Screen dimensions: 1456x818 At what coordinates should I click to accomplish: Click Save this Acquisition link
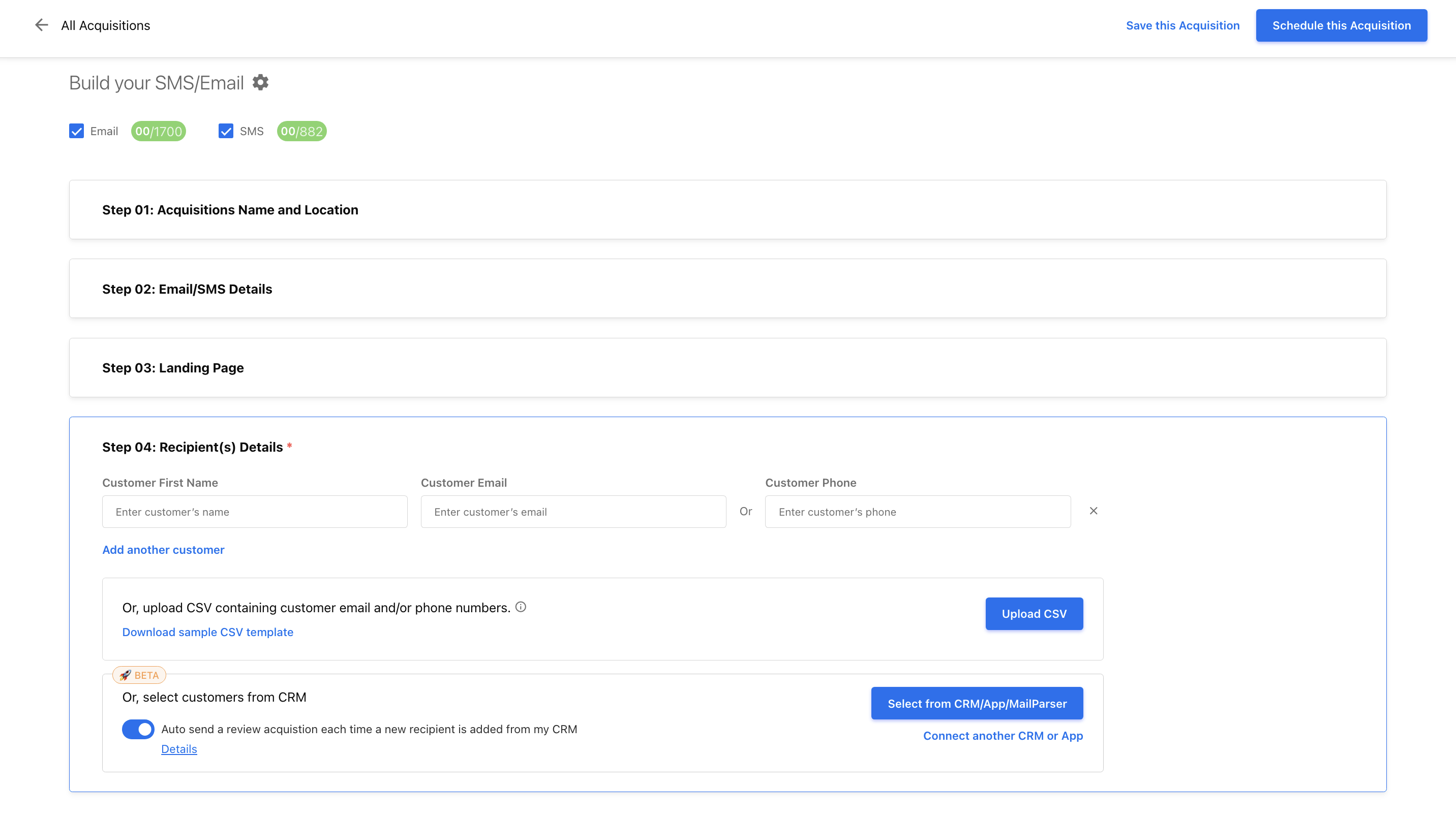click(1182, 25)
